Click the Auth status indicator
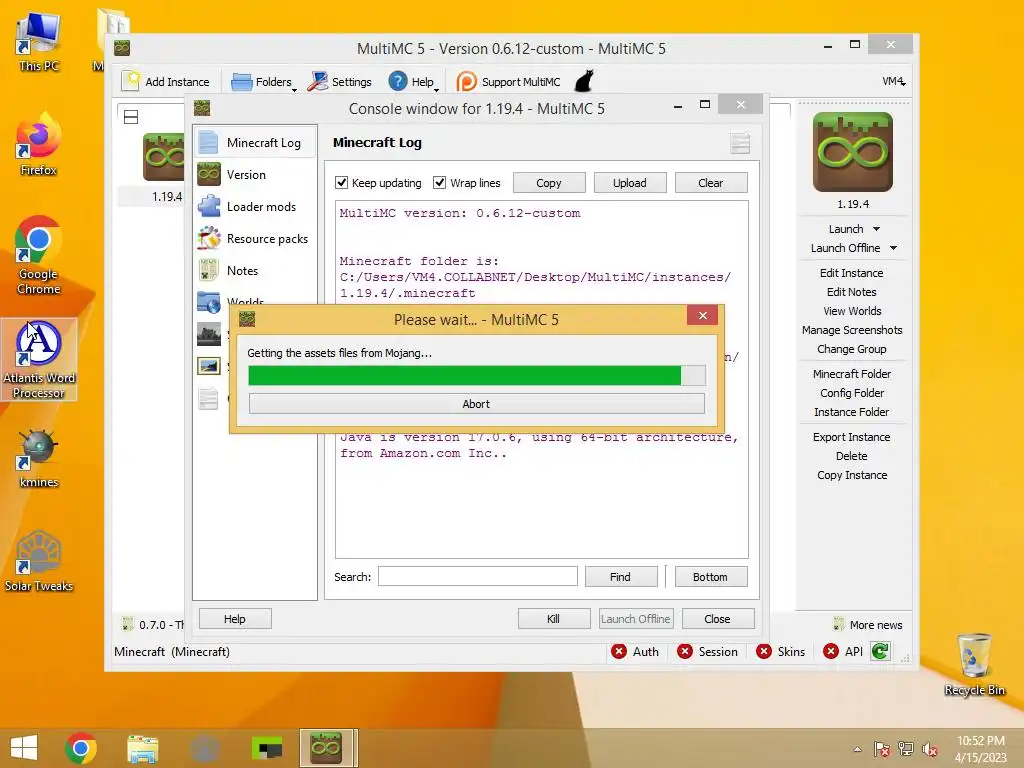Screen dimensions: 1024x768 [635, 651]
